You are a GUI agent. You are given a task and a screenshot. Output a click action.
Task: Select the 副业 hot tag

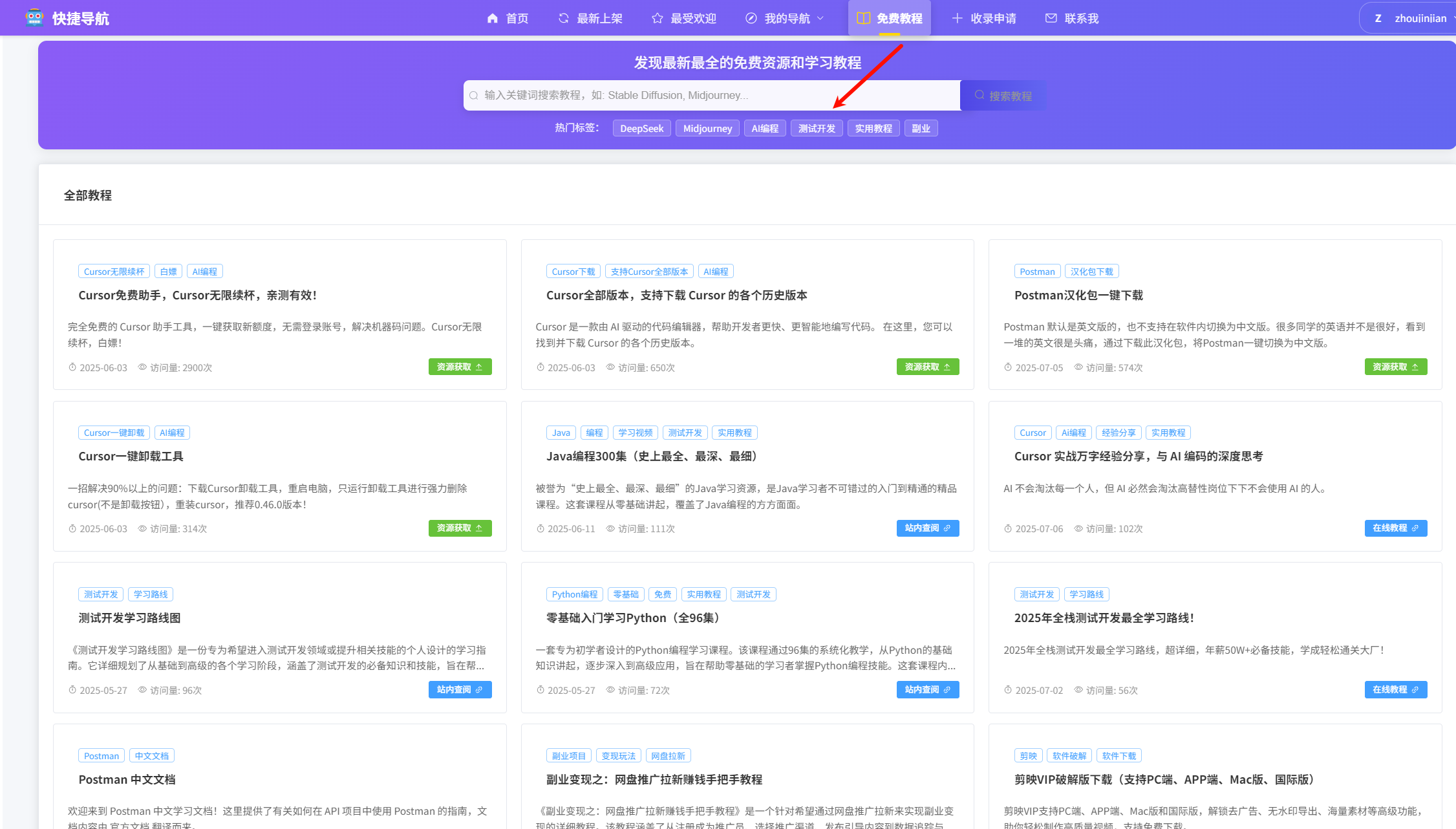point(921,129)
